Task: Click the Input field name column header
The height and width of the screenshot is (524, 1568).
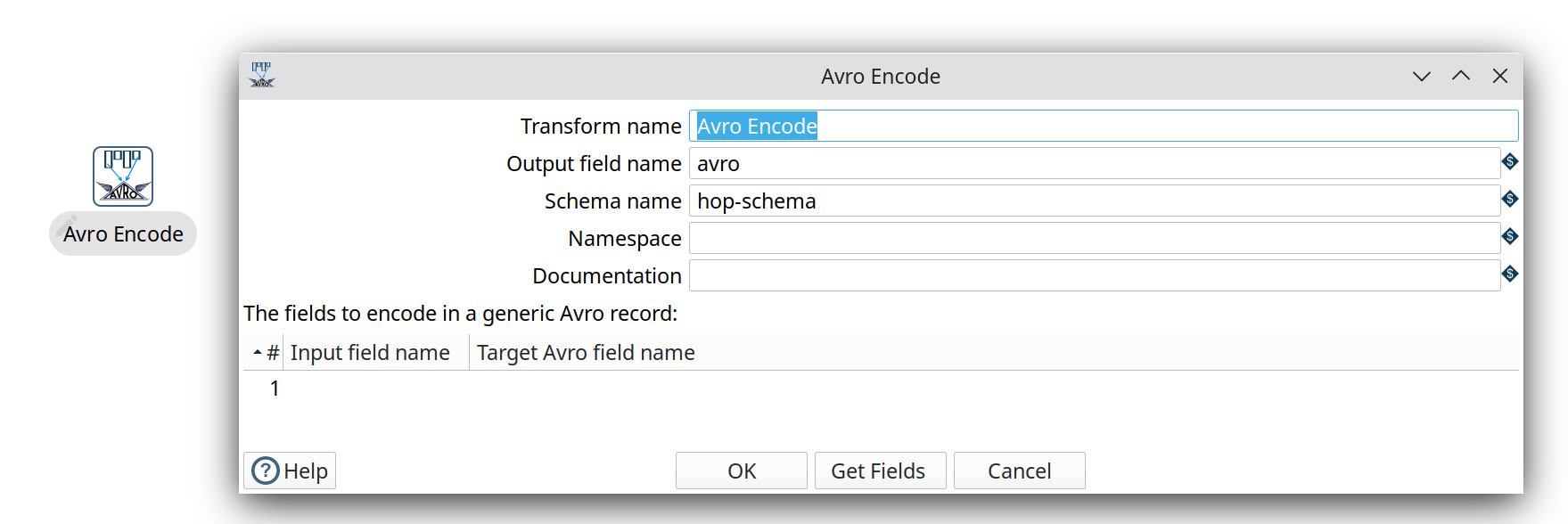Action: click(370, 353)
